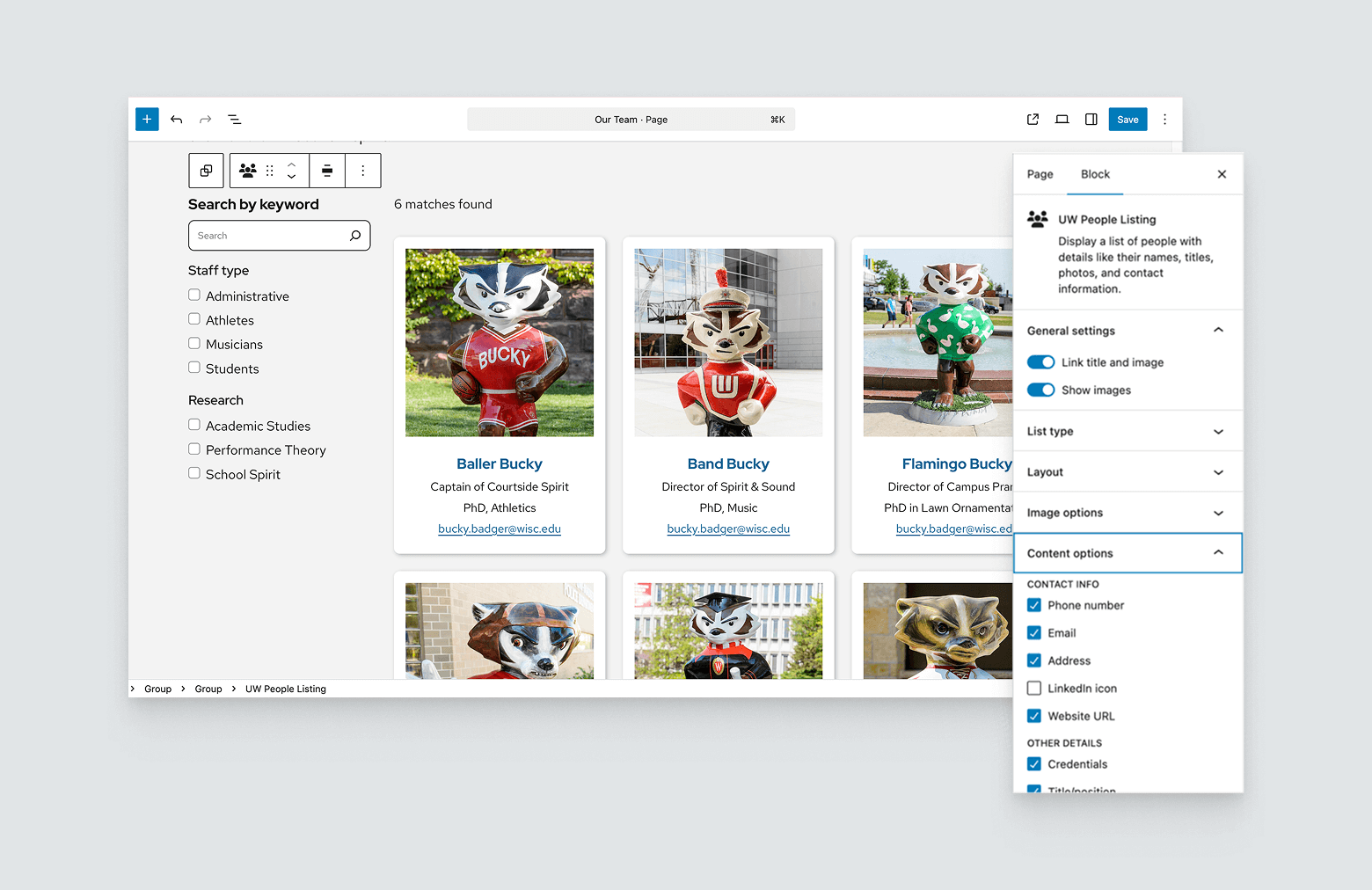1372x890 pixels.
Task: Click the keyword Search input field
Action: [268, 236]
